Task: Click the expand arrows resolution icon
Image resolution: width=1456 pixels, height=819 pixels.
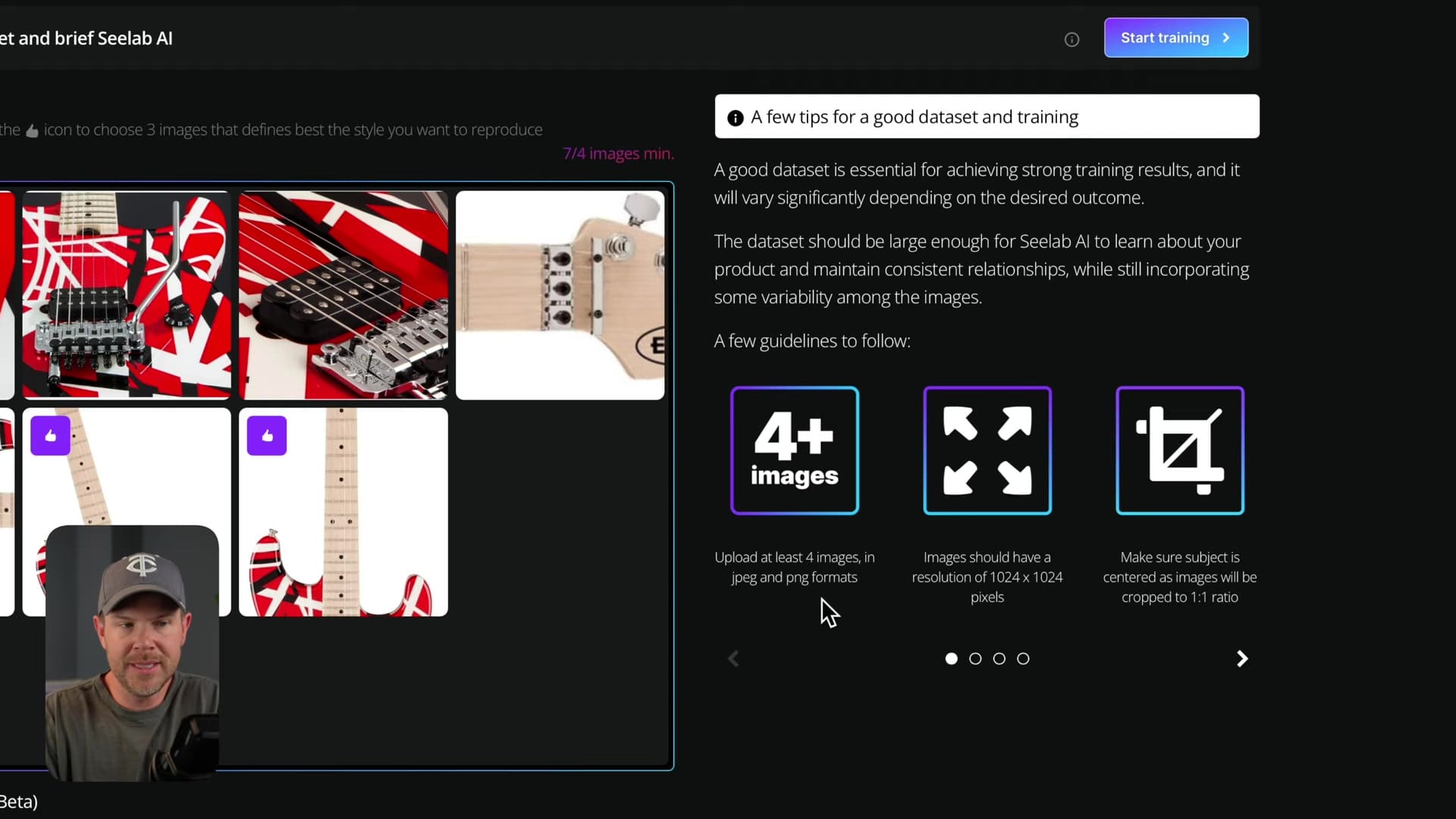Action: [x=987, y=450]
